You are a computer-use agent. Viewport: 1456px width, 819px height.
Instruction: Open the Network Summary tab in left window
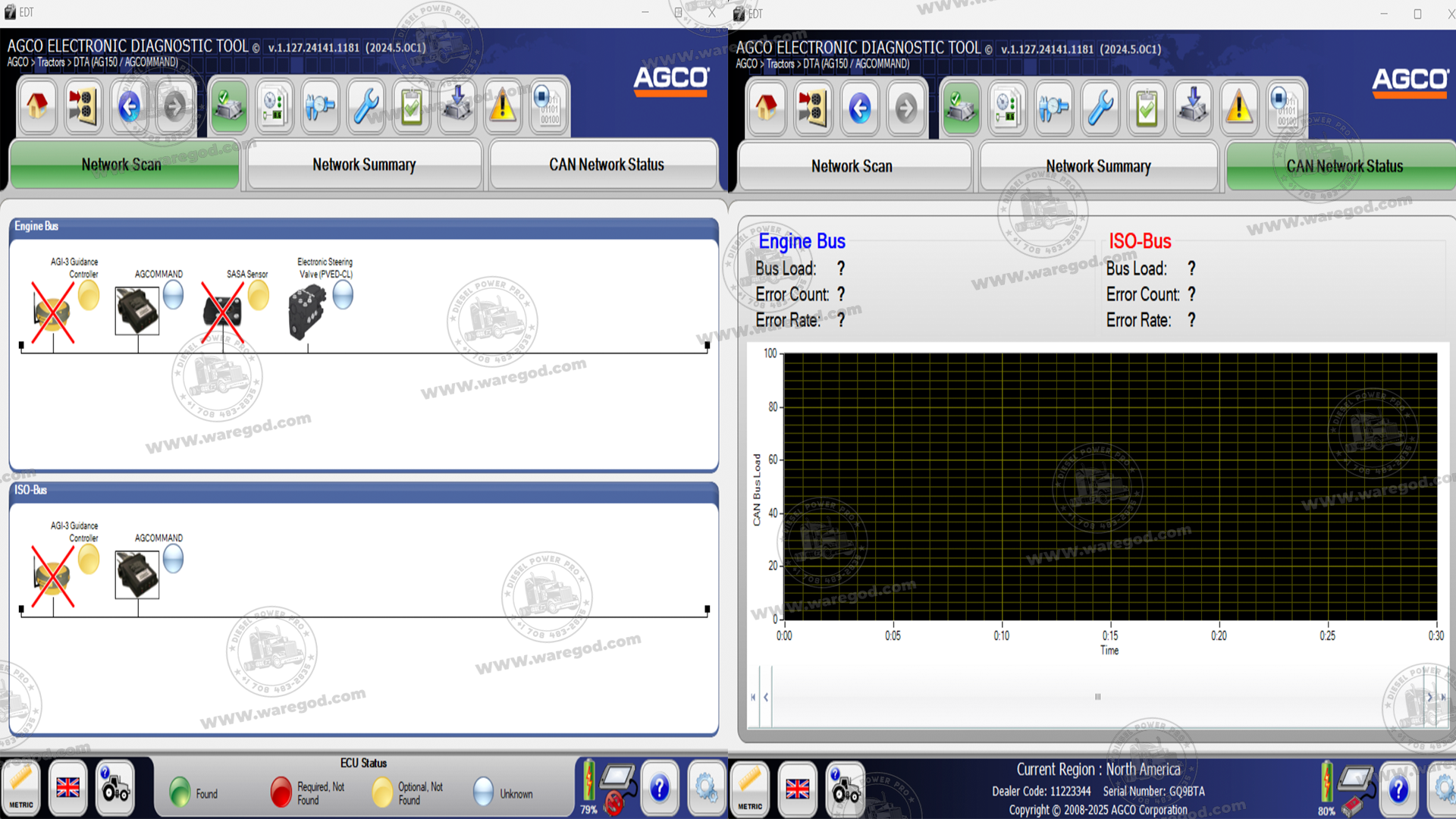pyautogui.click(x=364, y=165)
